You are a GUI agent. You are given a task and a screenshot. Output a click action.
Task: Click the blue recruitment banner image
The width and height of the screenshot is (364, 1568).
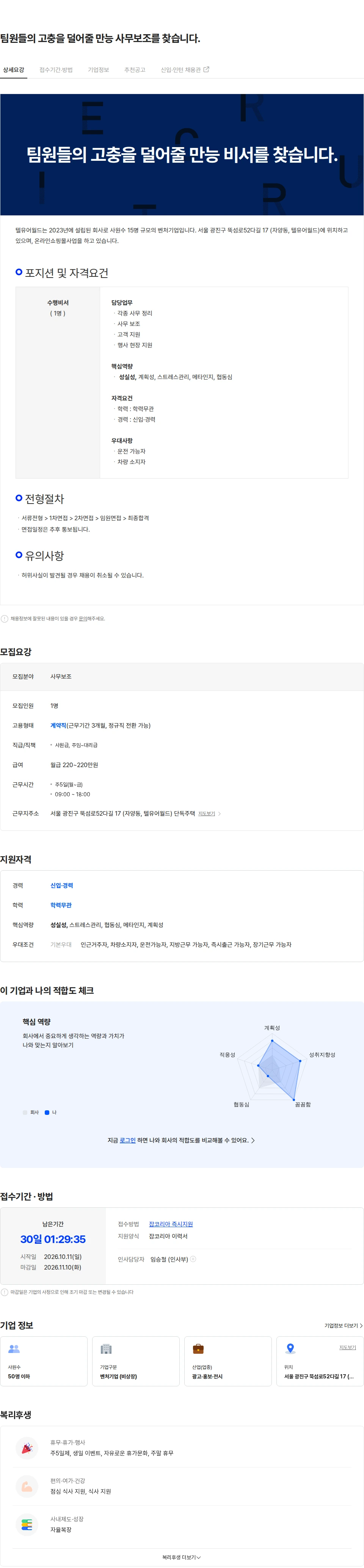click(182, 155)
